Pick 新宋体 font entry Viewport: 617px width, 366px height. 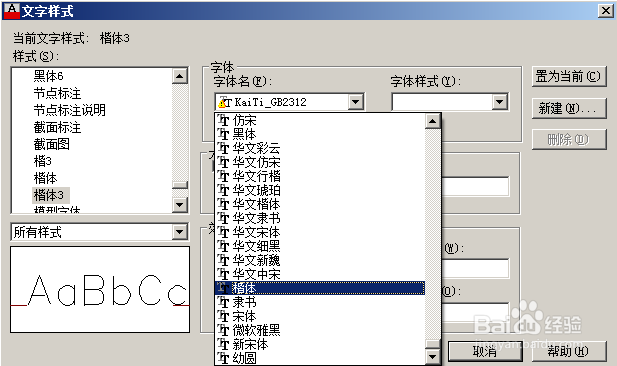[x=320, y=344]
